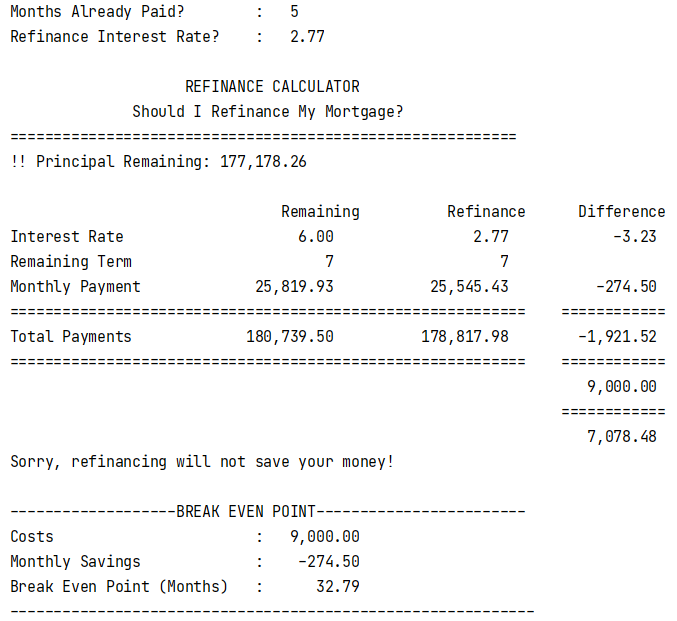This screenshot has width=677, height=621.
Task: Click the Refinance Interest Rate value 2.77
Action: click(x=307, y=37)
